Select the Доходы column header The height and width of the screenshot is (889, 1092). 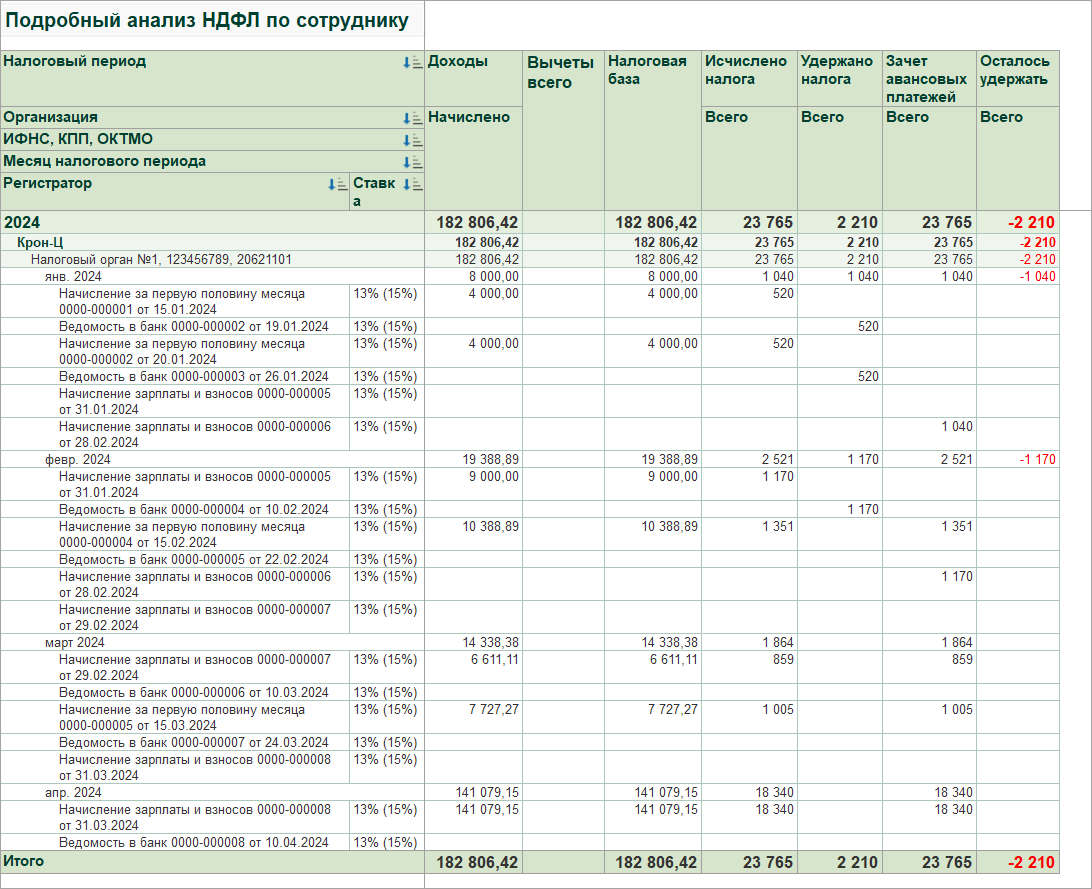coord(473,78)
